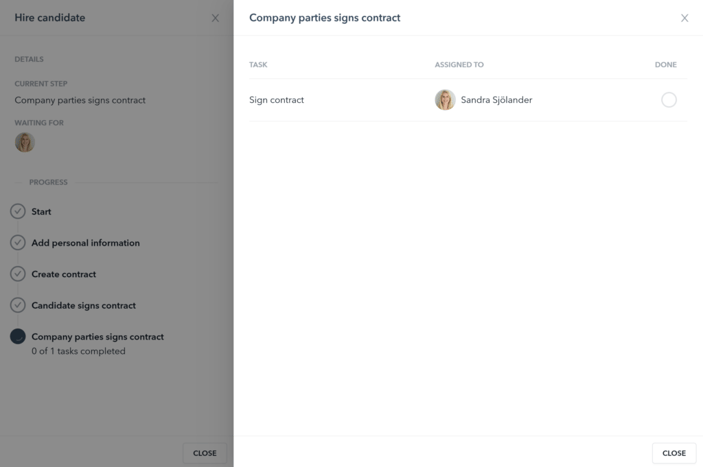Select Company parties signs contract progress step
This screenshot has width=703, height=467.
97,337
